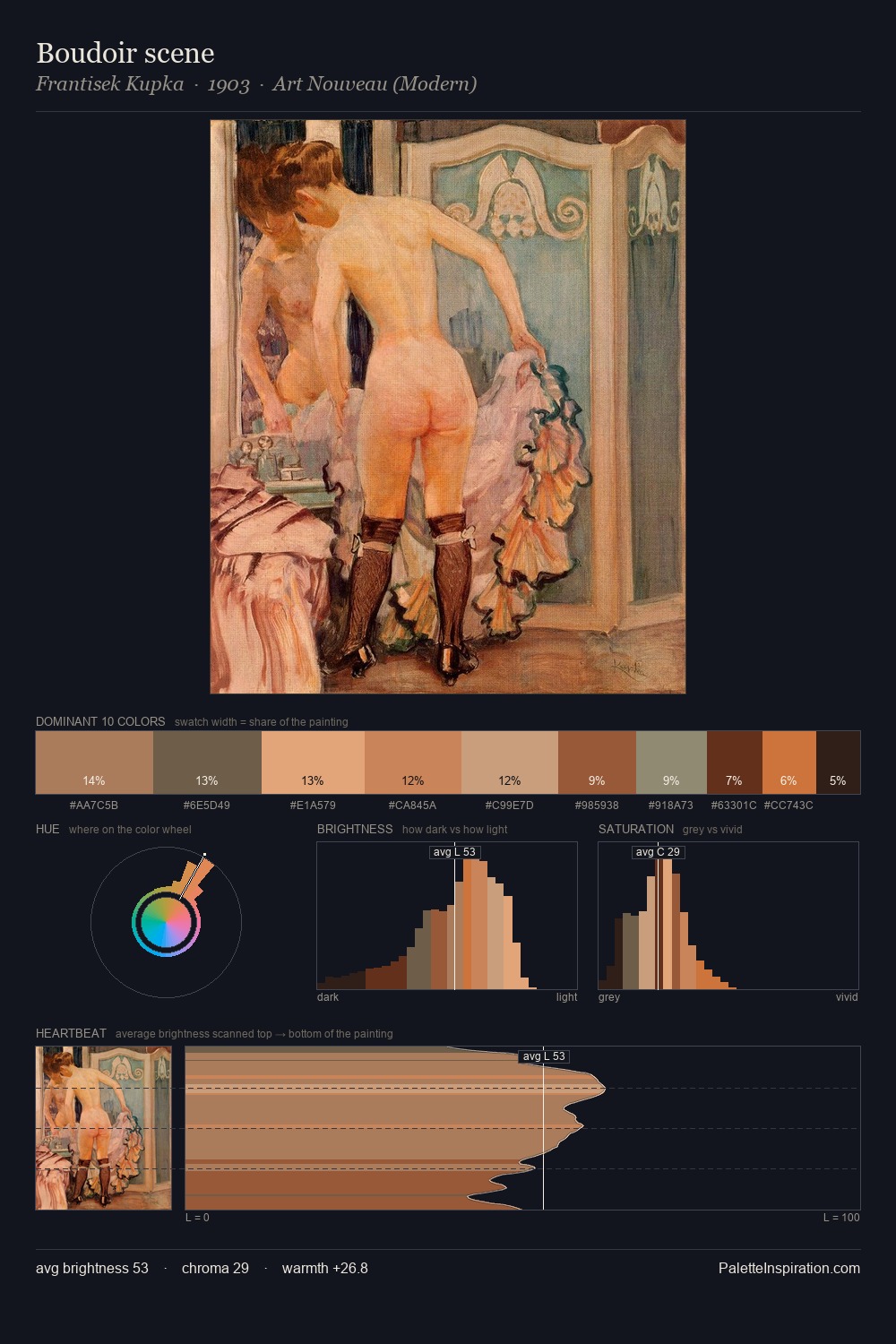The image size is (896, 1344).
Task: Click the 'avg brightness 53' footer stat
Action: click(x=92, y=1268)
